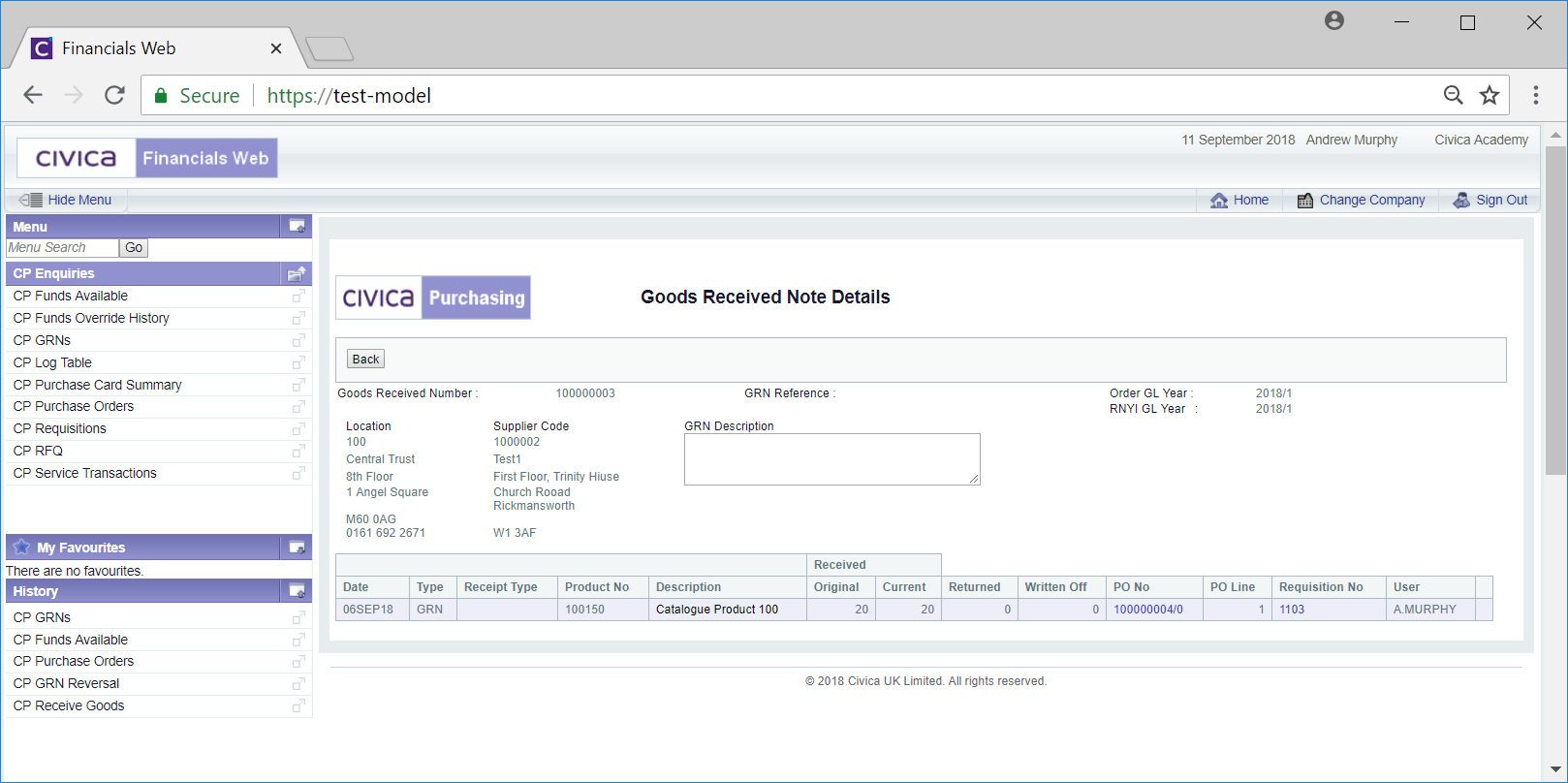Open PO number 100000004/0 link

pyautogui.click(x=1148, y=610)
